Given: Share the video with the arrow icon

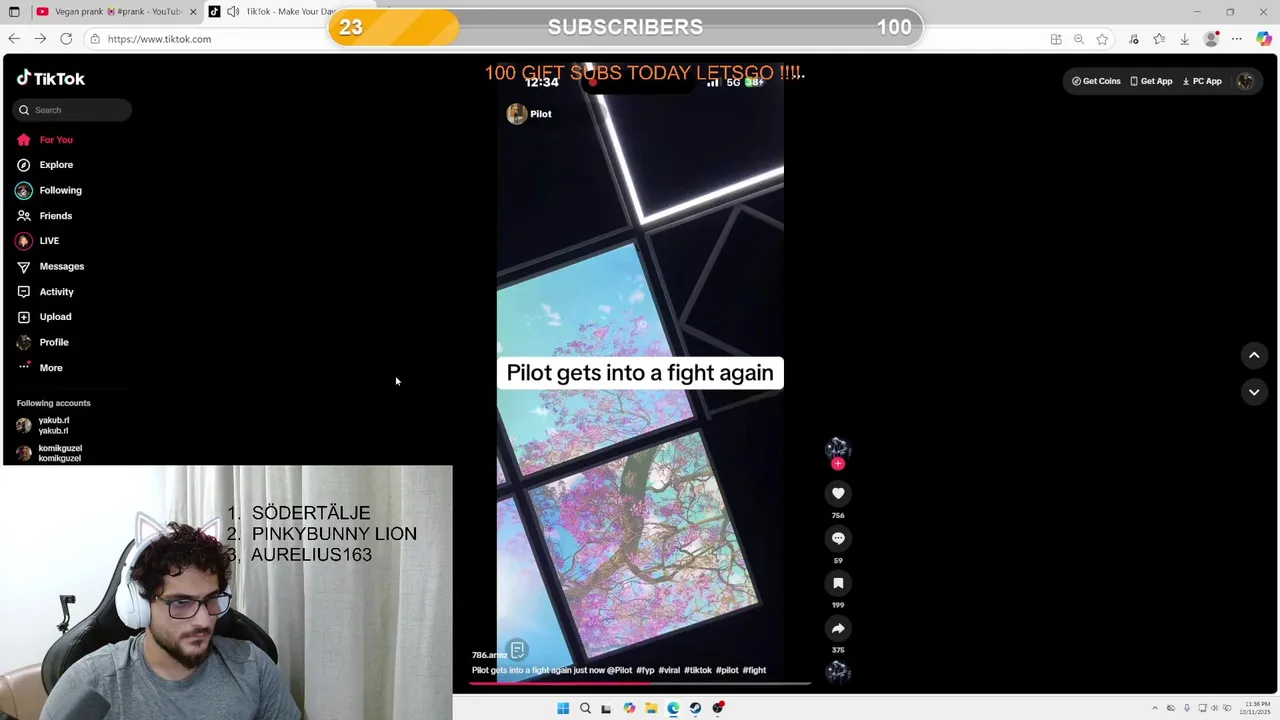Looking at the screenshot, I should (x=838, y=628).
